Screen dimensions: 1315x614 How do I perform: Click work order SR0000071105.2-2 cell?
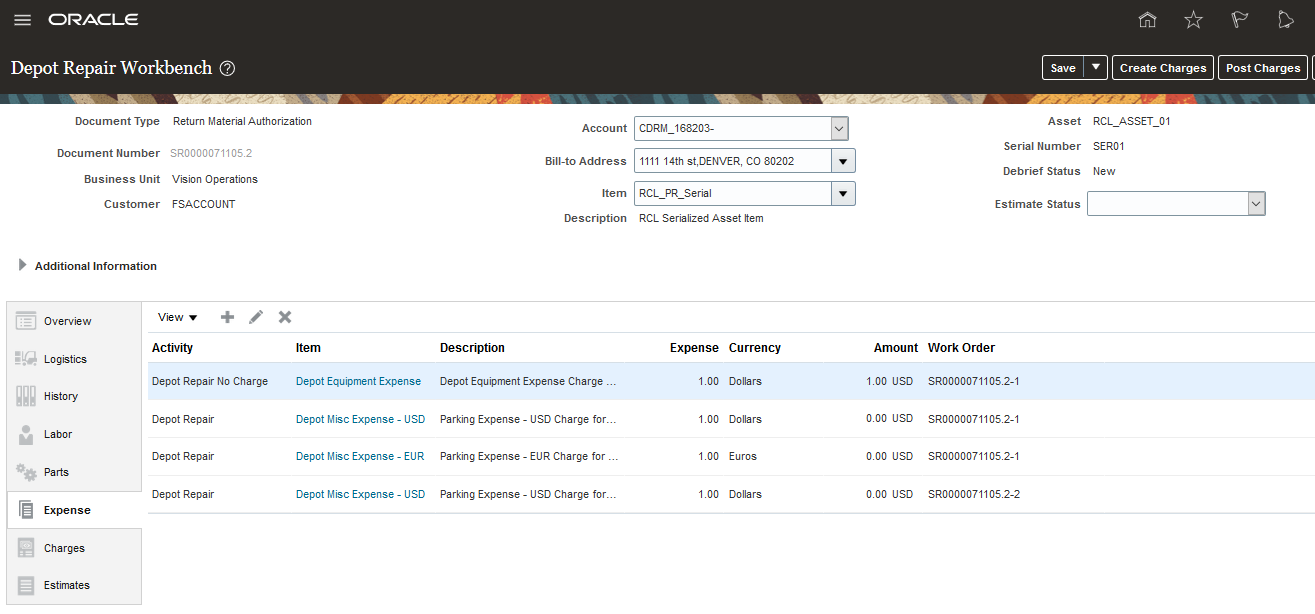974,494
